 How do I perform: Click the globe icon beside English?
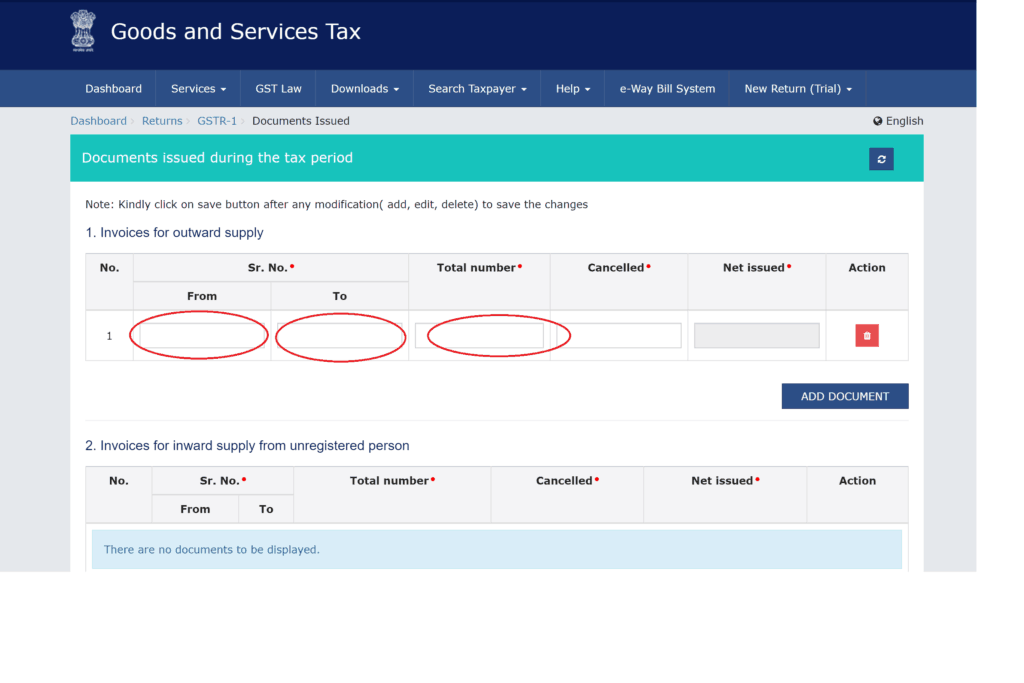[x=878, y=121]
